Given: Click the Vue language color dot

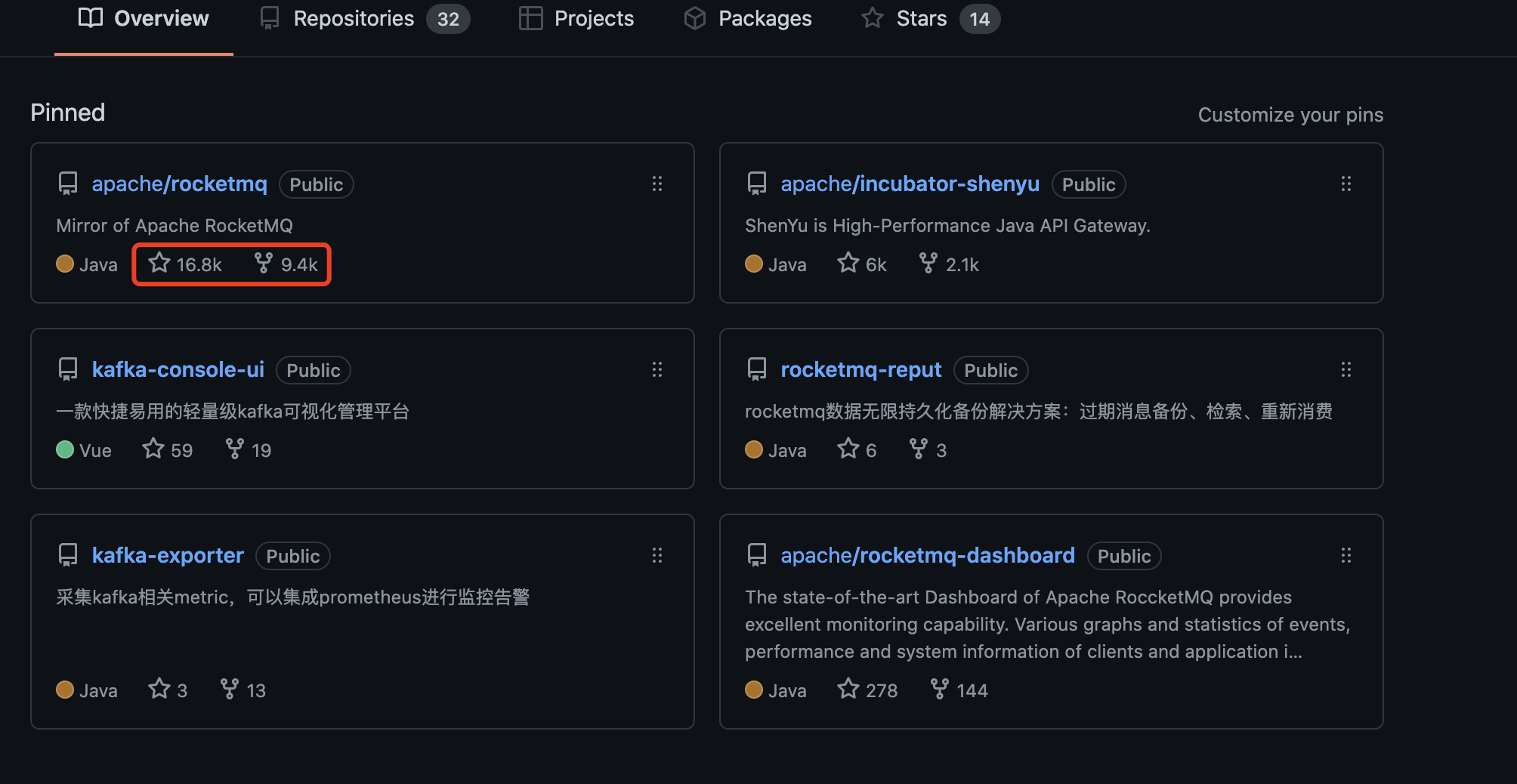Looking at the screenshot, I should [x=65, y=449].
